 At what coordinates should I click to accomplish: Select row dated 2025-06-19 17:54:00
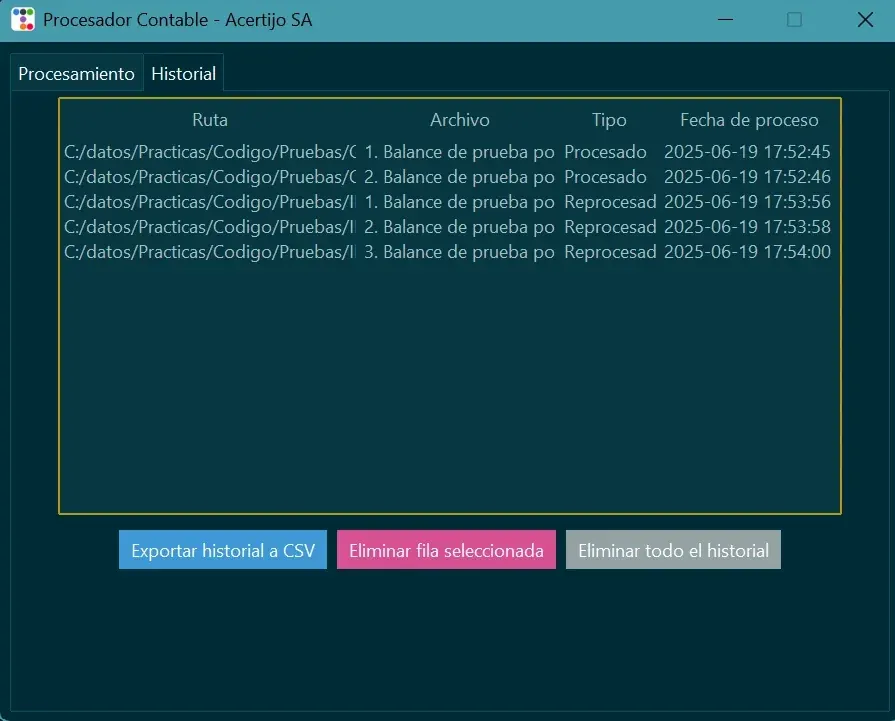click(450, 252)
